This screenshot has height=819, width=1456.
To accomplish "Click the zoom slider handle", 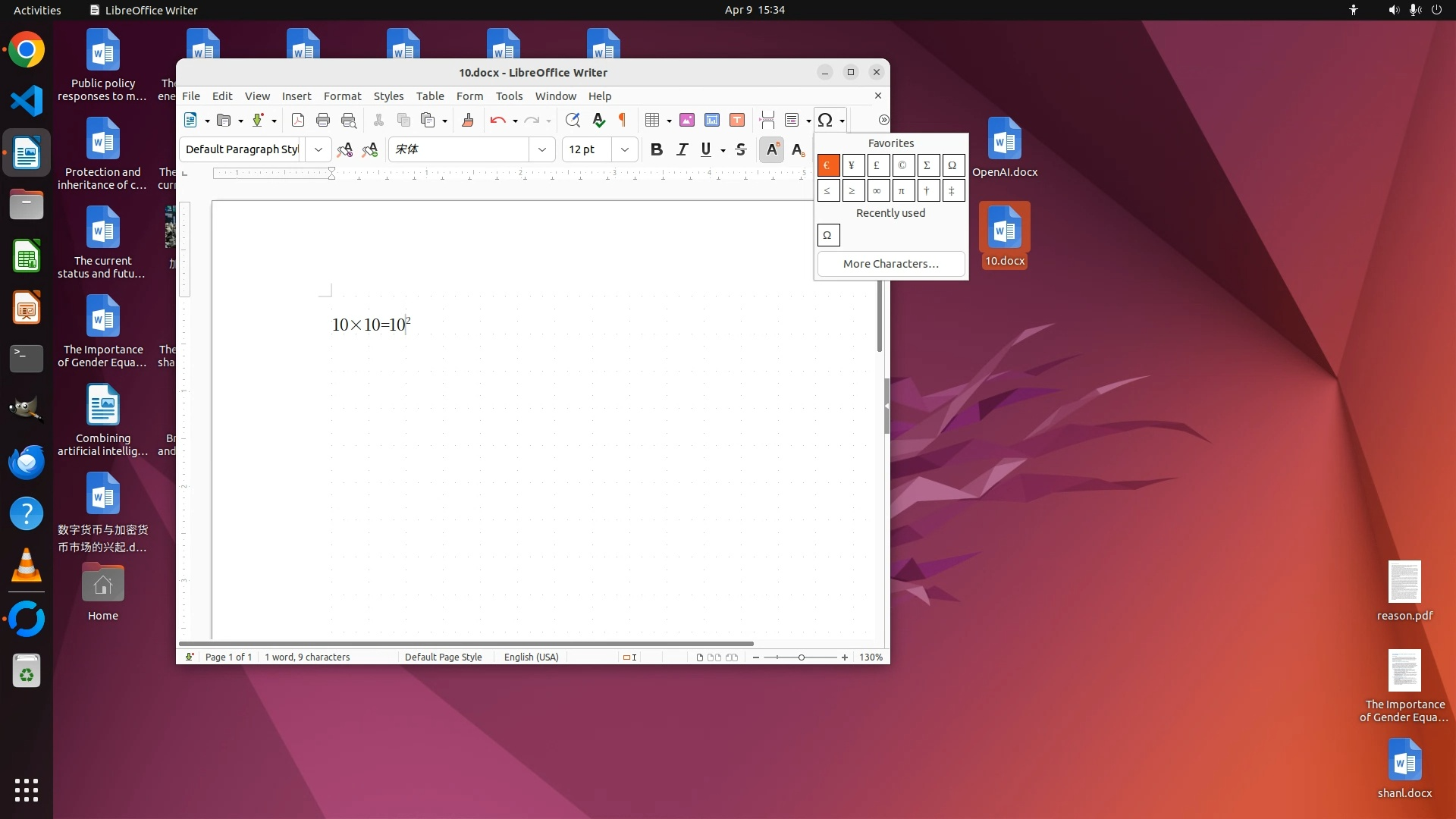I will tap(801, 657).
